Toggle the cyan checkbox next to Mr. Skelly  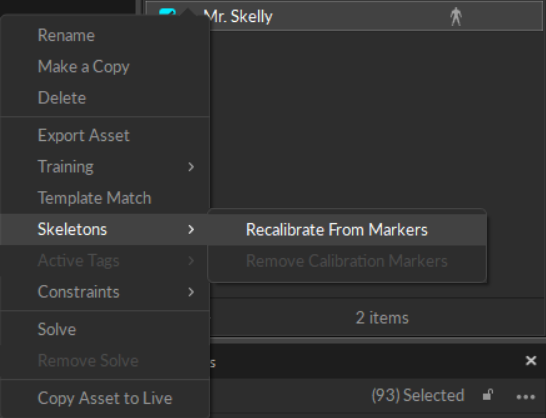pos(167,13)
